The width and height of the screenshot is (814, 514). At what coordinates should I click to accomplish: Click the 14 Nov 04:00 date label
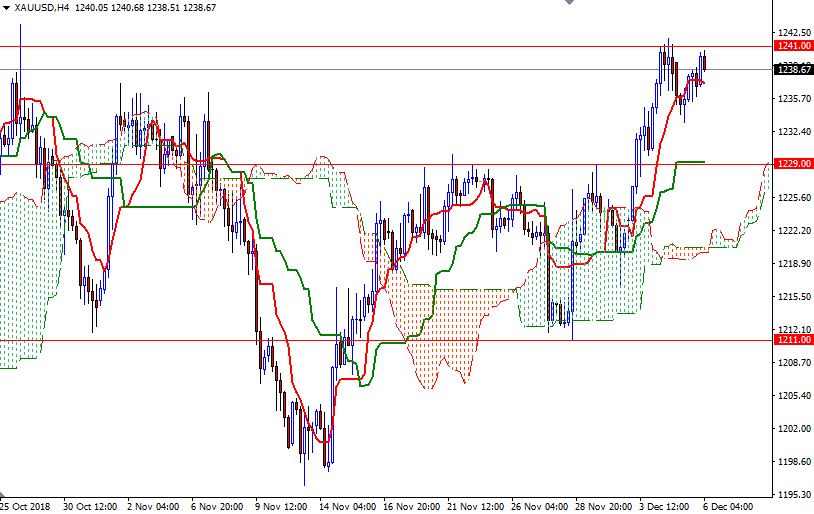pyautogui.click(x=349, y=506)
